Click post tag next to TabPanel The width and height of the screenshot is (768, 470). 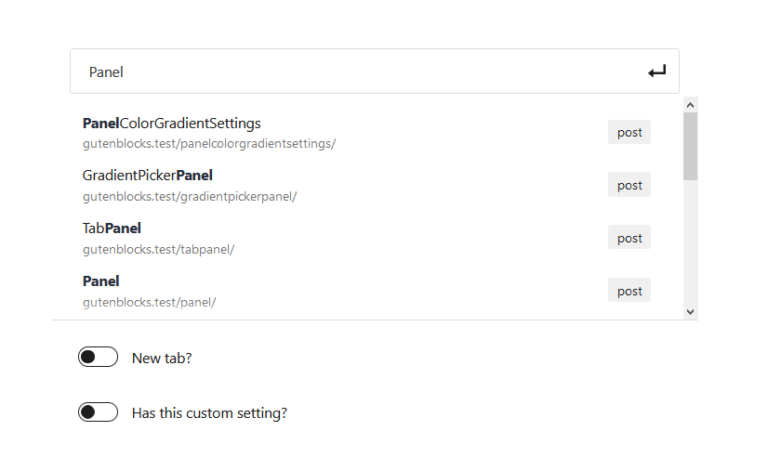629,237
